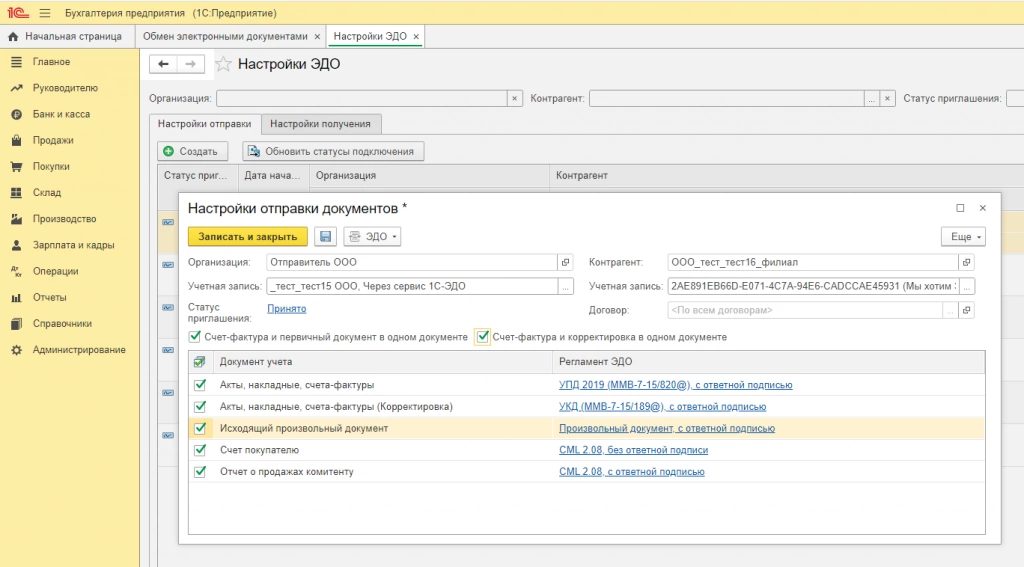
Task: Open Администрирование section in sidebar
Action: (79, 350)
